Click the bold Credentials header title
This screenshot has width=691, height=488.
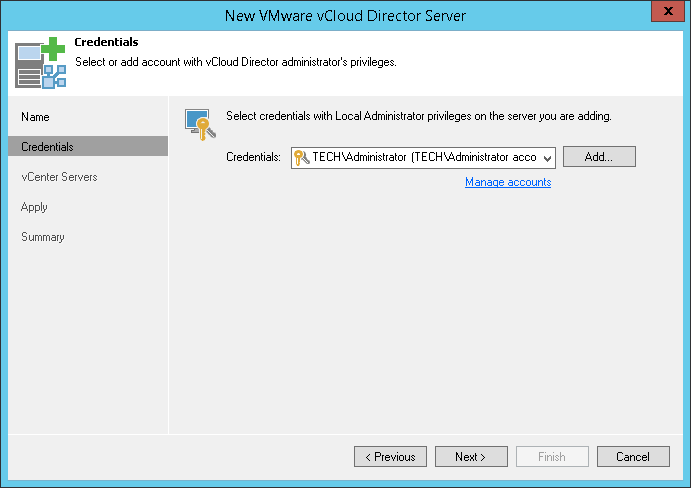point(106,43)
